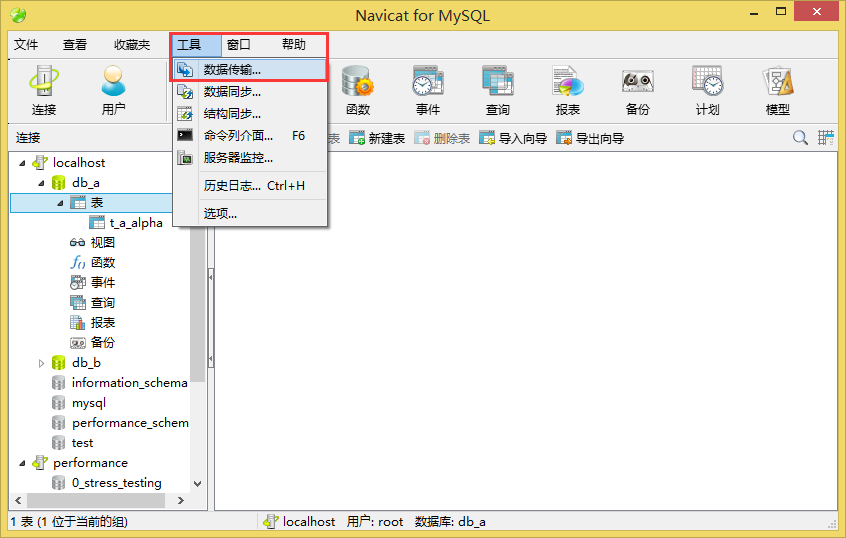The width and height of the screenshot is (846, 538).
Task: Click the 删除表 delete table button
Action: tap(442, 138)
